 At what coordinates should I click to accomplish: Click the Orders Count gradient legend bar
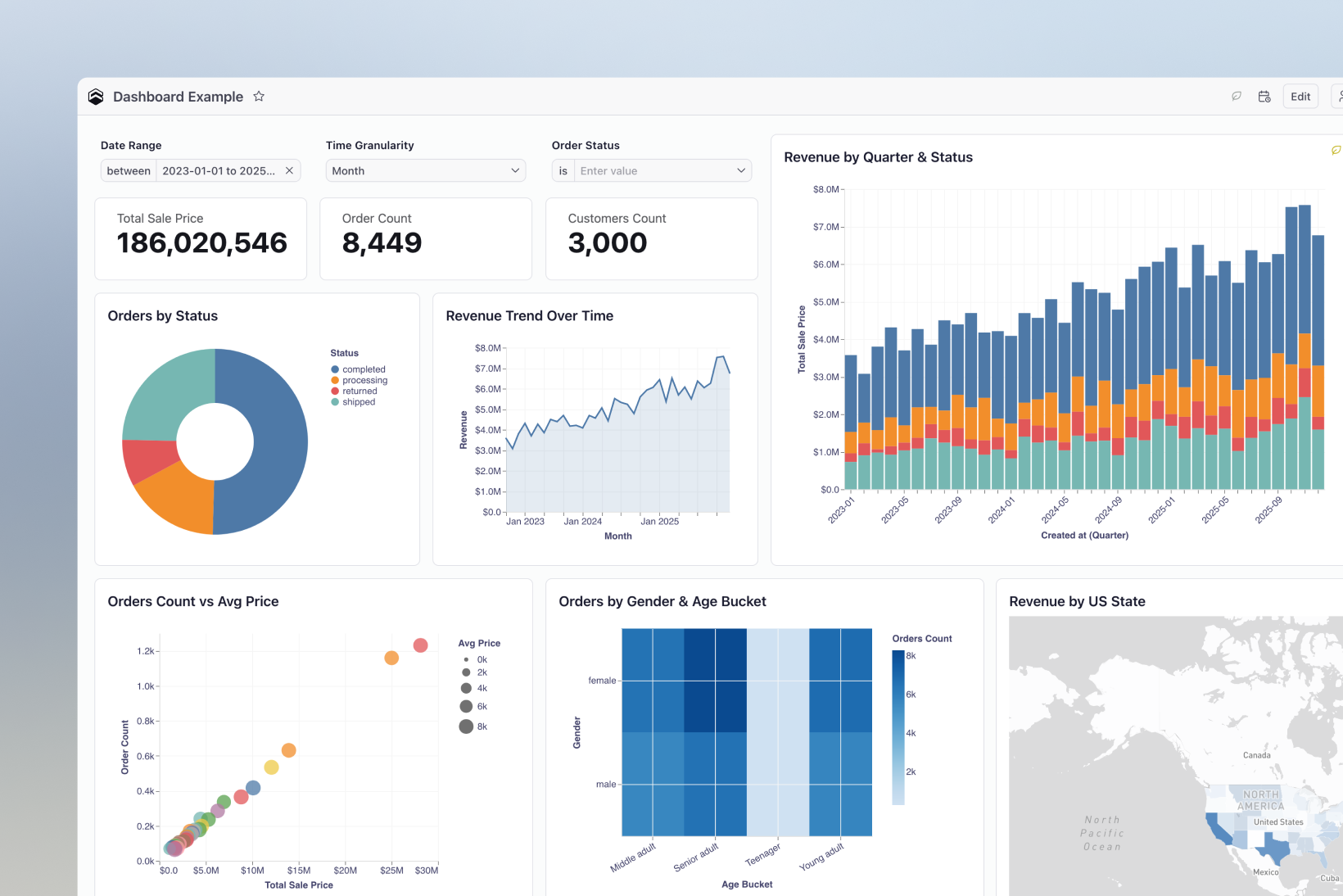coord(898,727)
